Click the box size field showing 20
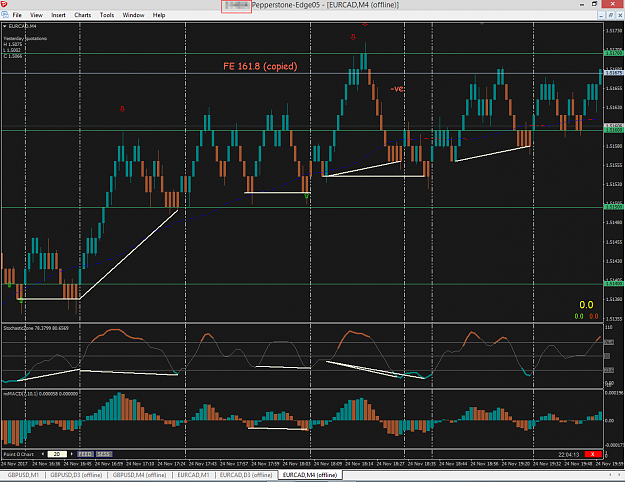 (x=57, y=454)
